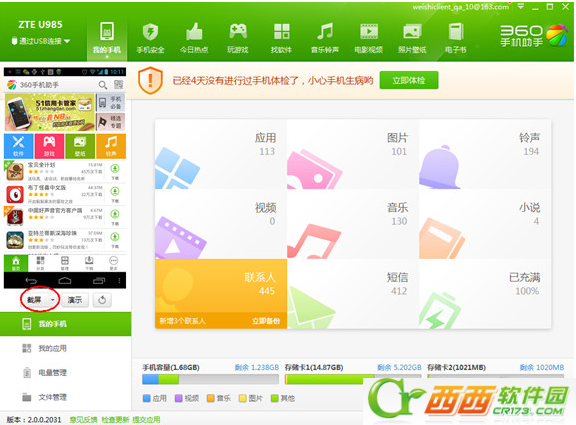
Task: Click search icon in phone preview
Action: (x=103, y=85)
